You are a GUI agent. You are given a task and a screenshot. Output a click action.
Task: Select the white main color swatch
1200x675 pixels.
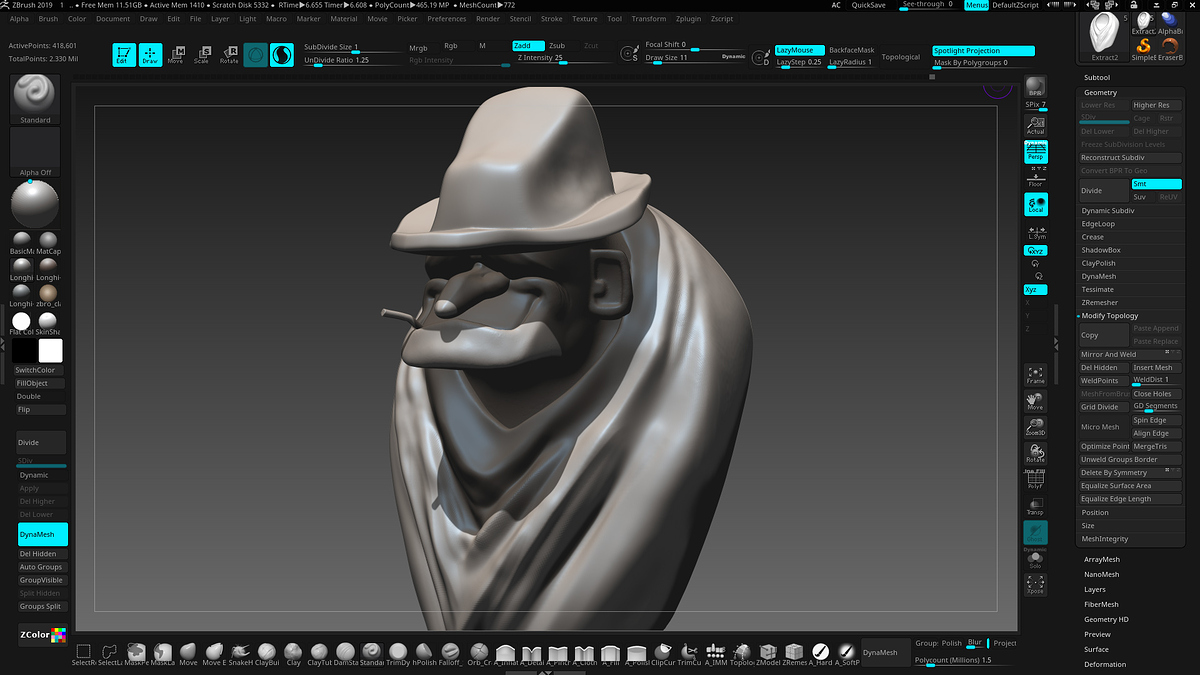(x=50, y=350)
